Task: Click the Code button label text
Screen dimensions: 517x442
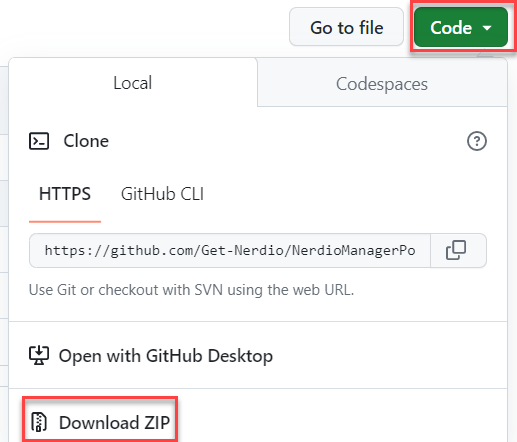Action: coord(451,28)
